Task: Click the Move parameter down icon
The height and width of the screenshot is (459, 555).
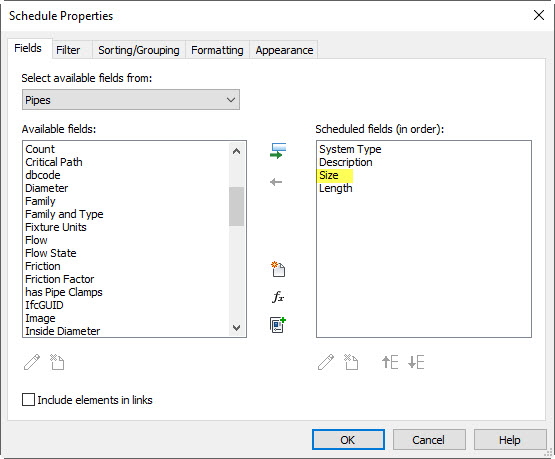Action: pyautogui.click(x=416, y=362)
